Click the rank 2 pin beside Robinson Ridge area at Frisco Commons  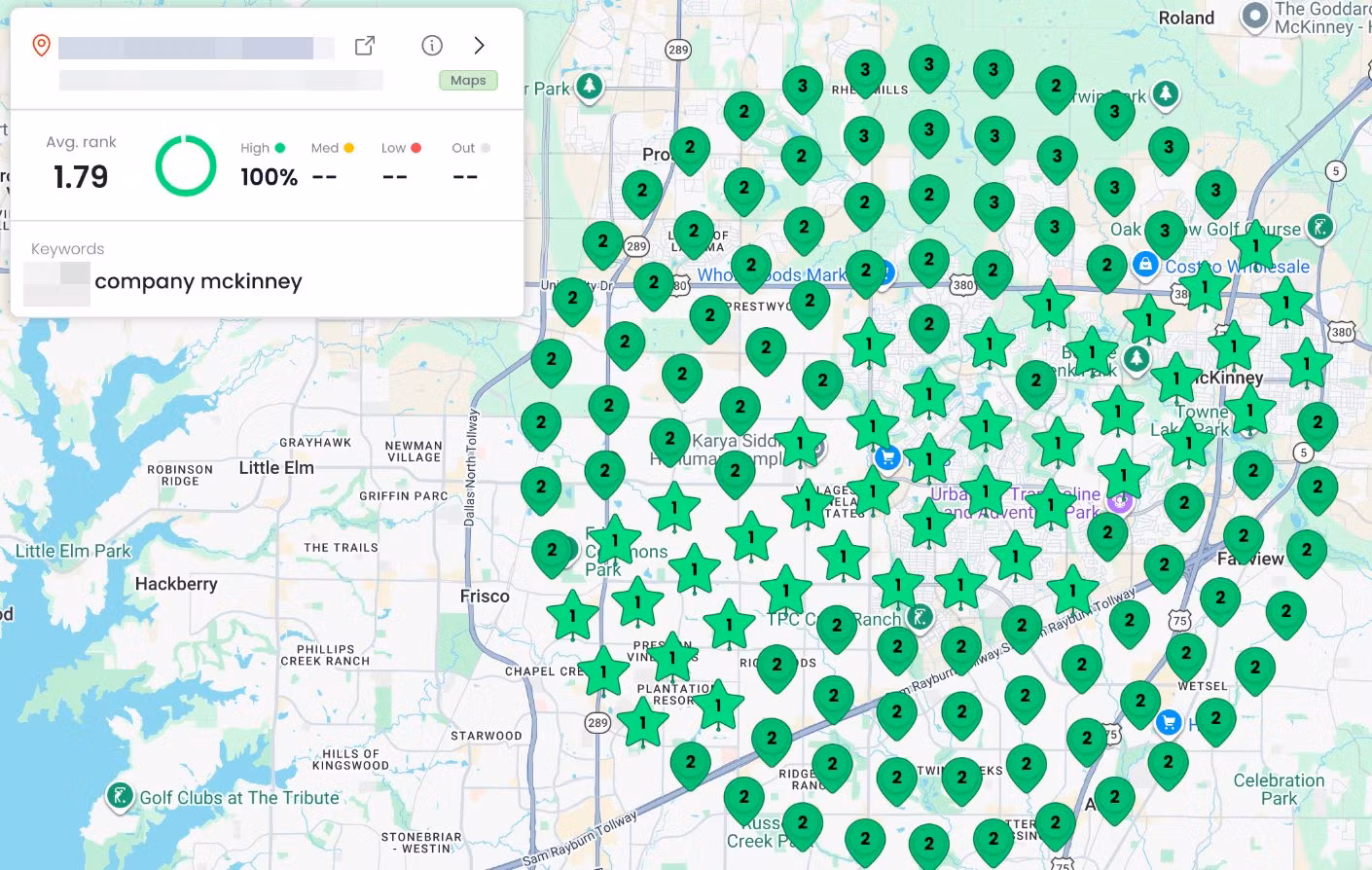coord(552,553)
